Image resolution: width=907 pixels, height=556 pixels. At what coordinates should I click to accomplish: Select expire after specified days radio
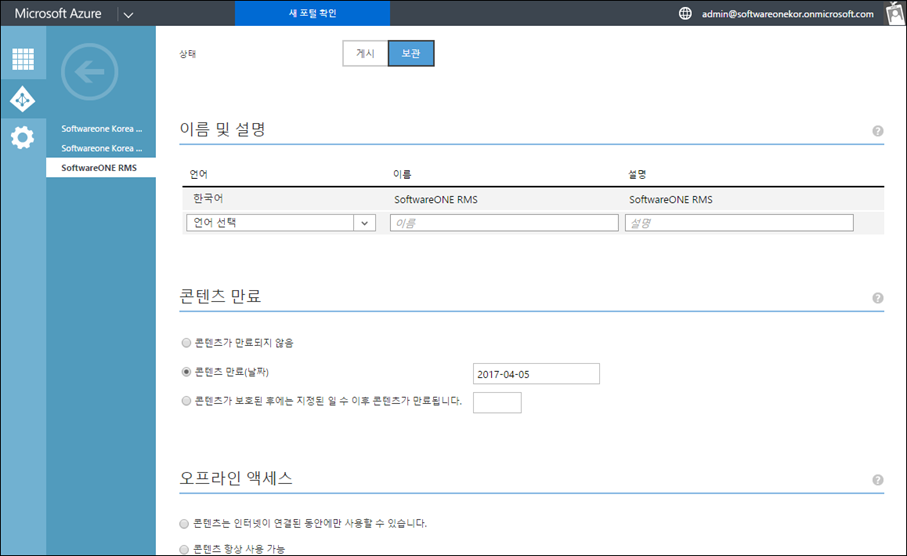(186, 400)
